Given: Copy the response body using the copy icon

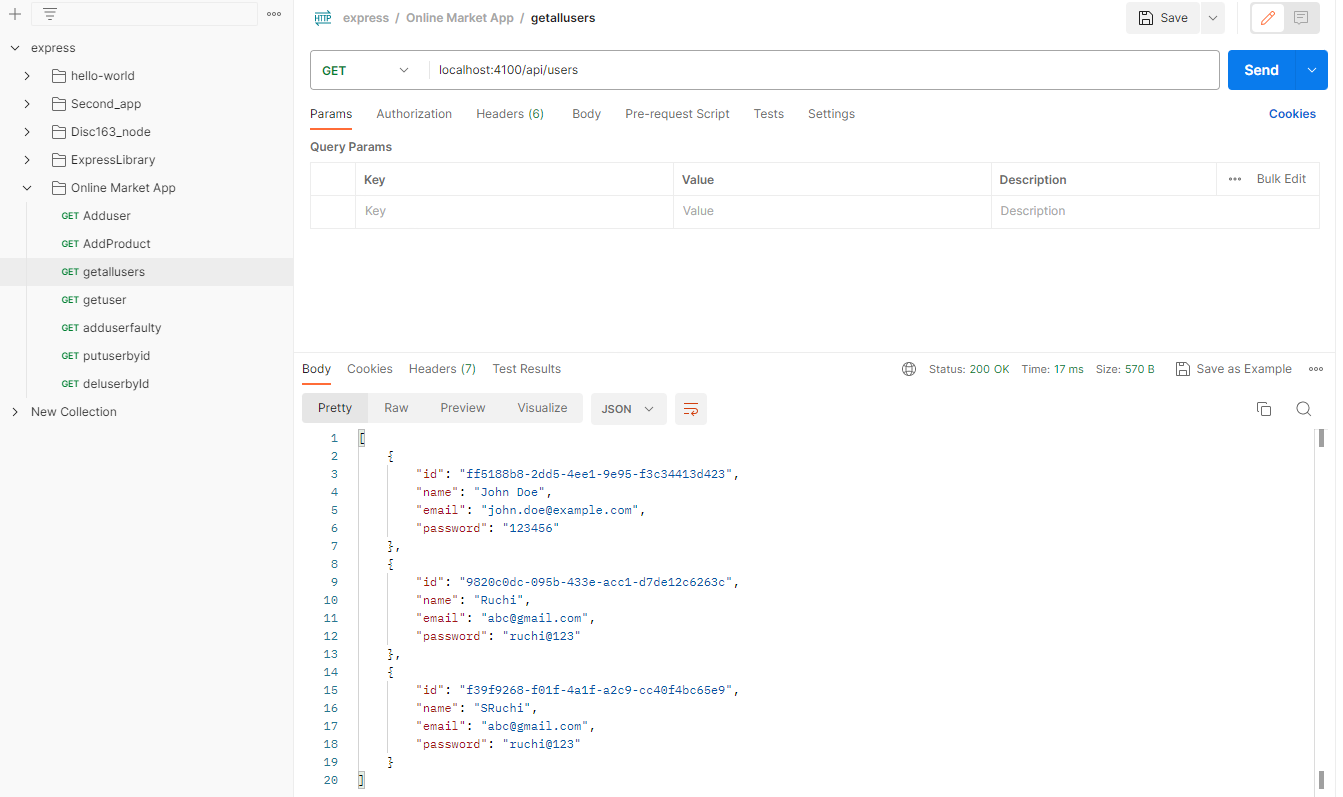Looking at the screenshot, I should [x=1264, y=408].
